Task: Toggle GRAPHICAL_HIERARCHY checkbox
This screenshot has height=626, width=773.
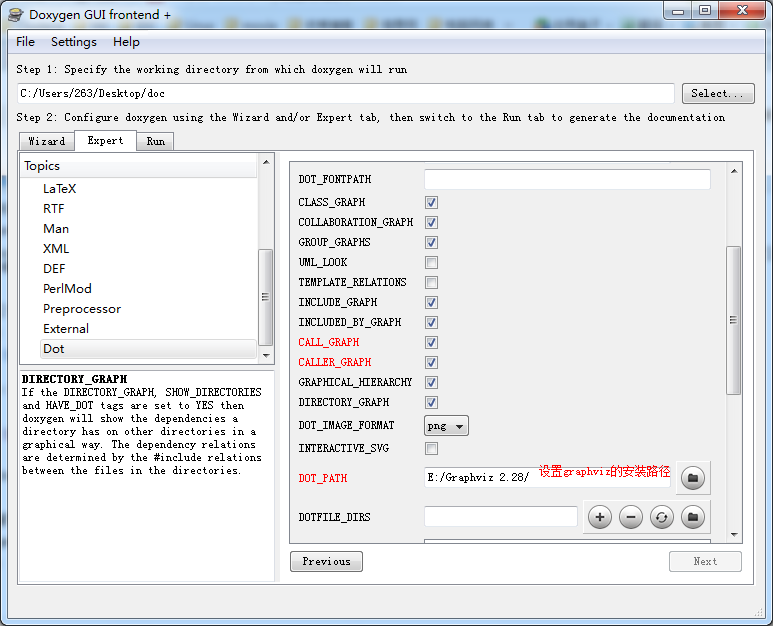Action: [x=431, y=382]
